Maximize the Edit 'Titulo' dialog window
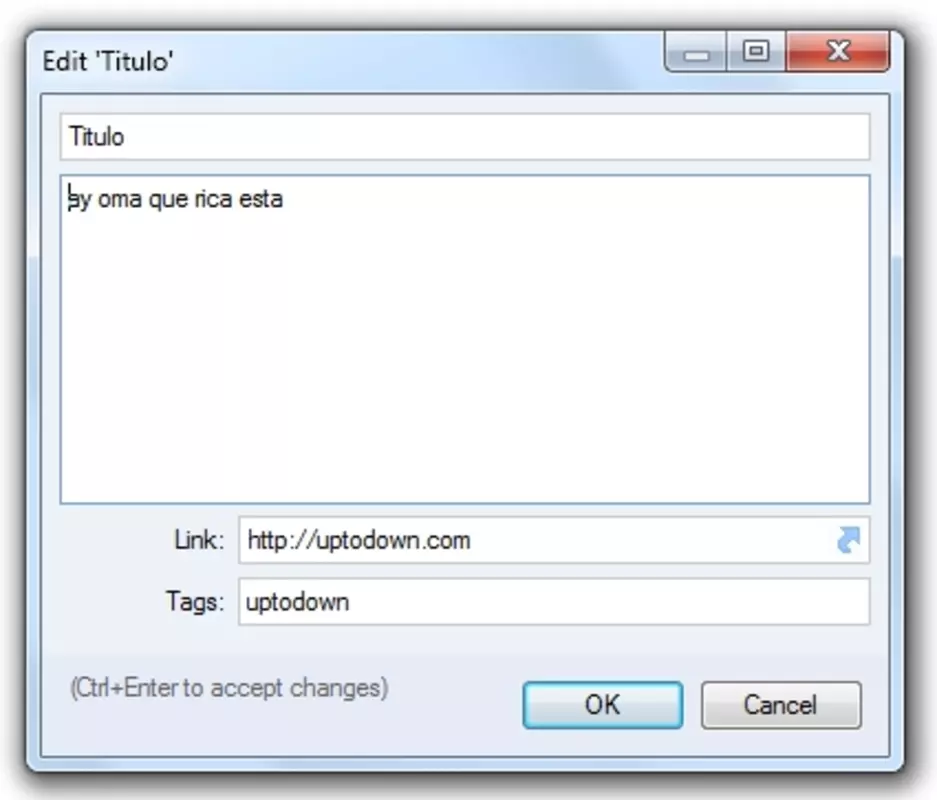 756,53
